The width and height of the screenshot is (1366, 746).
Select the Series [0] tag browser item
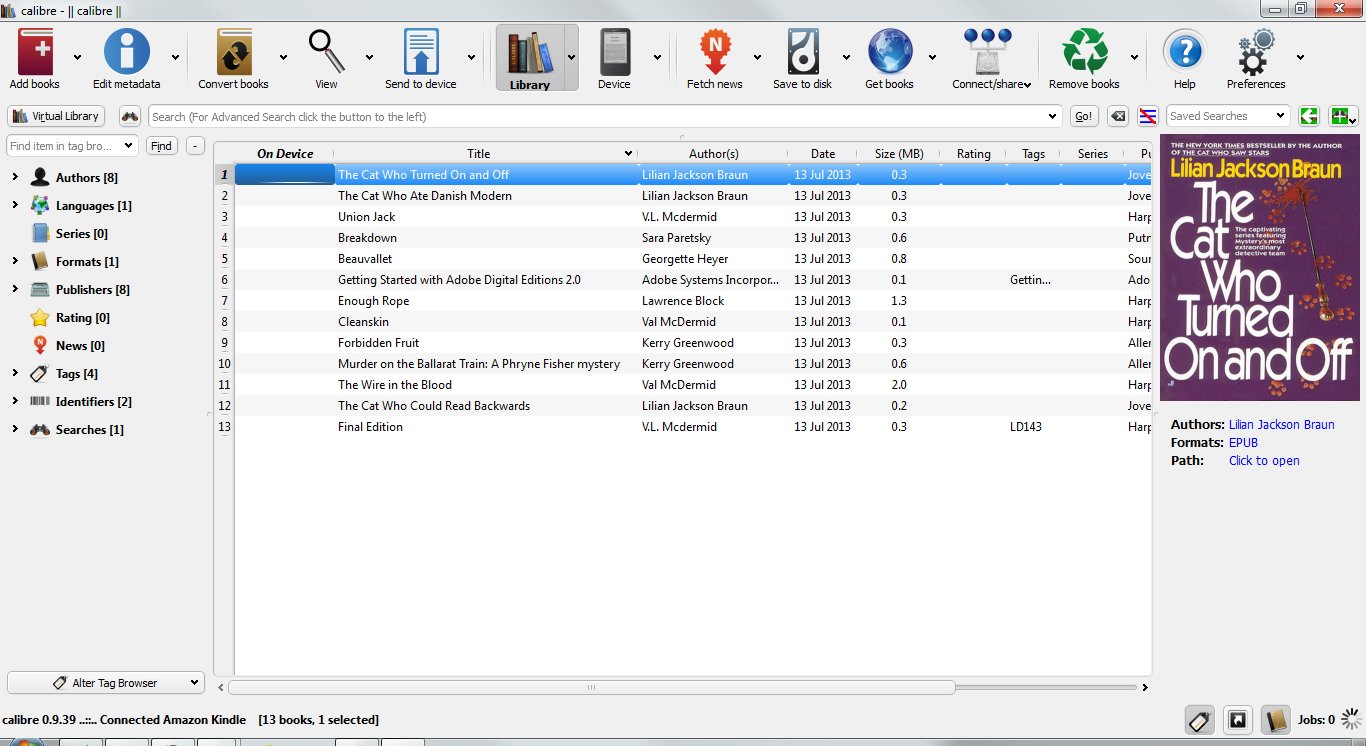(x=81, y=233)
